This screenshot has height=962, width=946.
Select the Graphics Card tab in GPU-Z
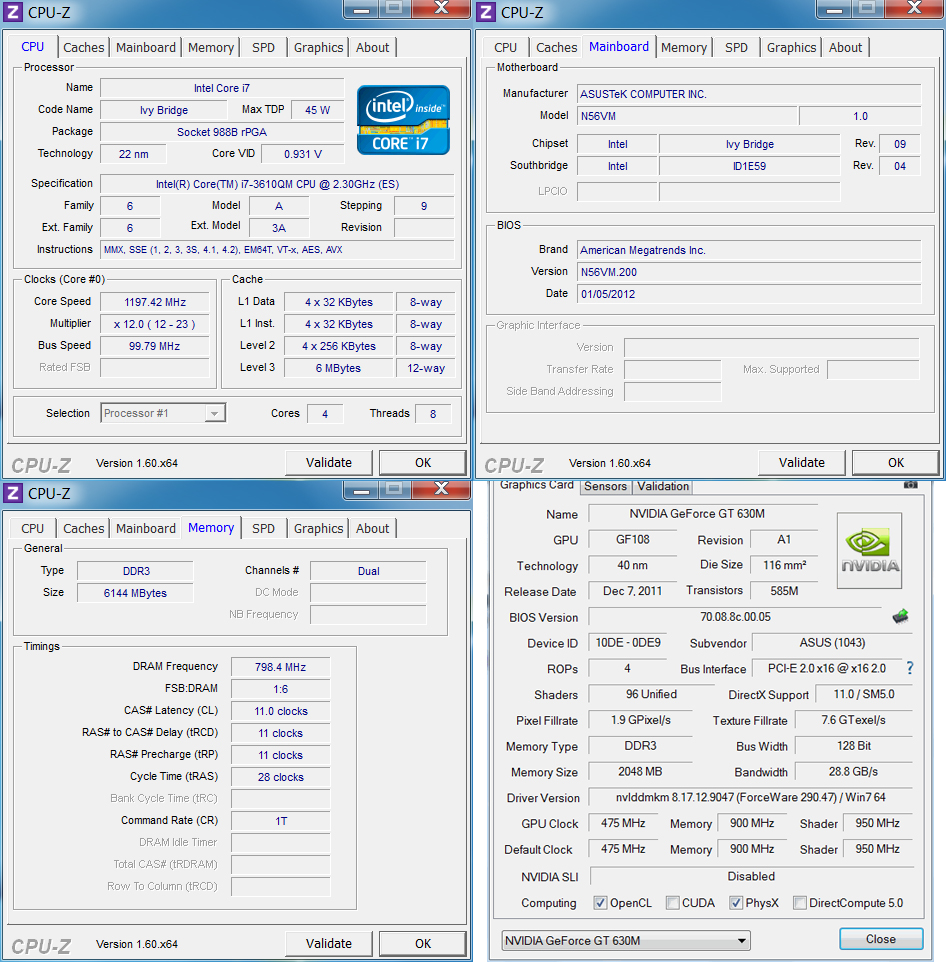click(536, 485)
